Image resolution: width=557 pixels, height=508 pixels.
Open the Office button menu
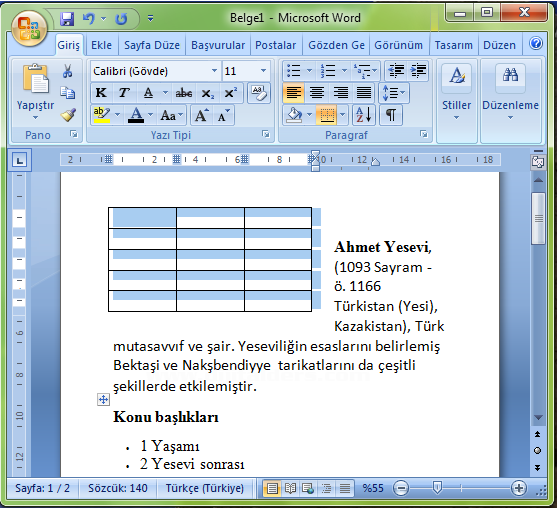tap(29, 29)
